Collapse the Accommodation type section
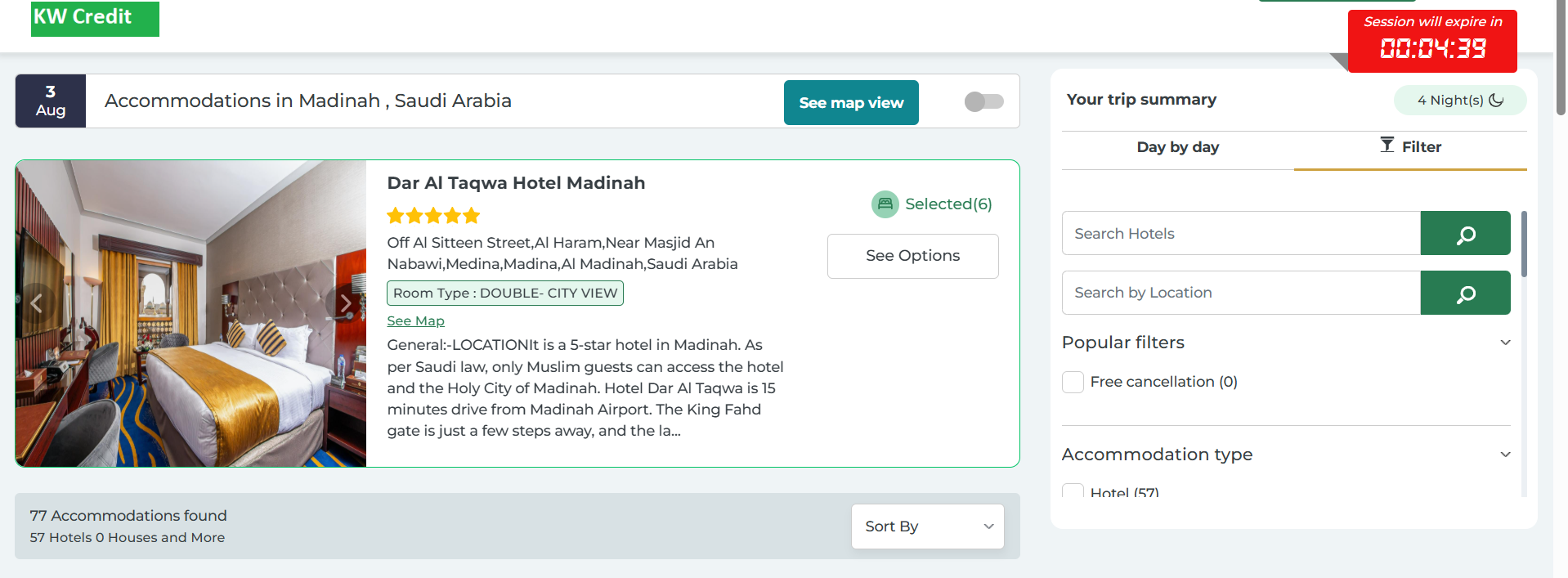The width and height of the screenshot is (1568, 578). 1505,455
